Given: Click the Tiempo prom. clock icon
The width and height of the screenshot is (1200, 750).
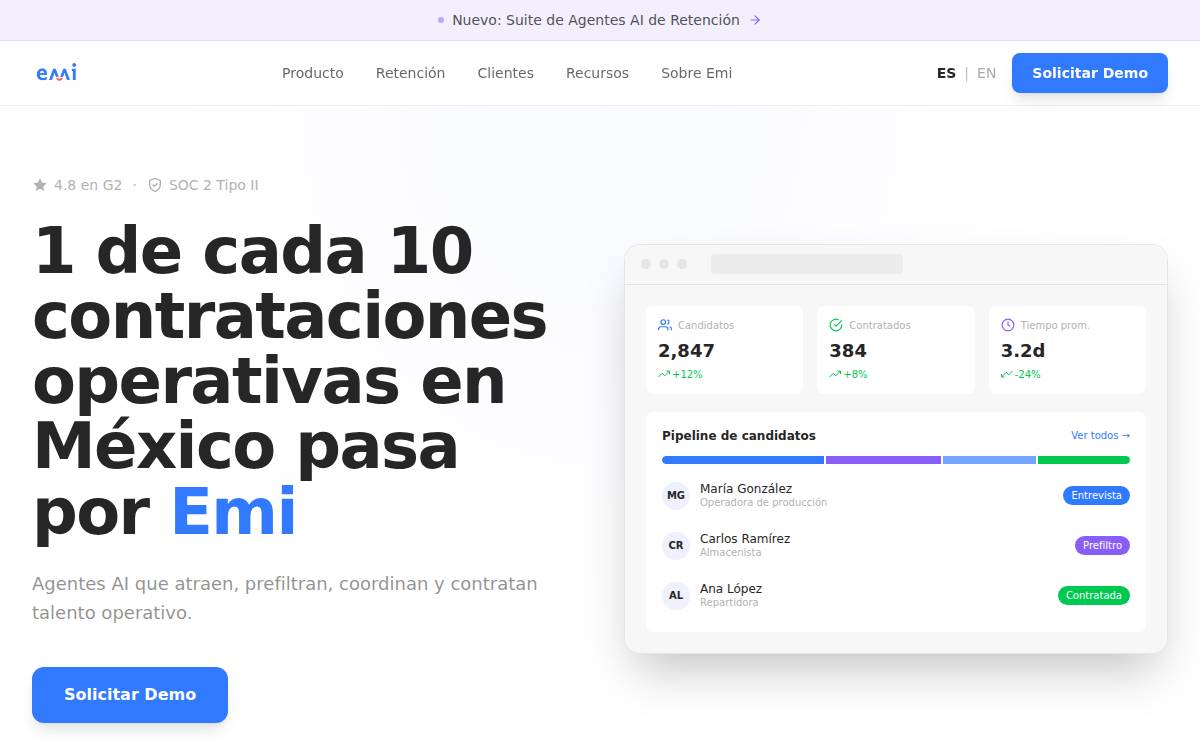Looking at the screenshot, I should coord(1008,325).
